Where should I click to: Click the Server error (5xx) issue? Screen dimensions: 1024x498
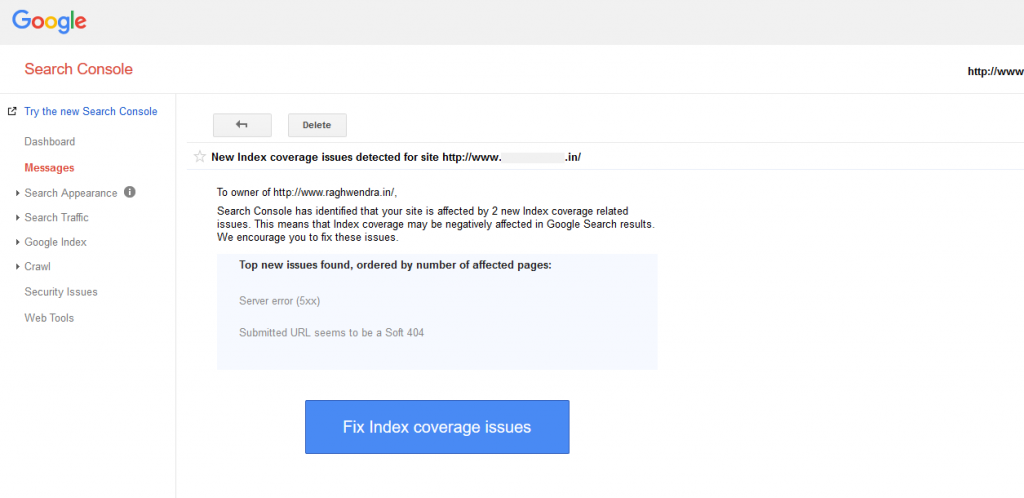280,301
